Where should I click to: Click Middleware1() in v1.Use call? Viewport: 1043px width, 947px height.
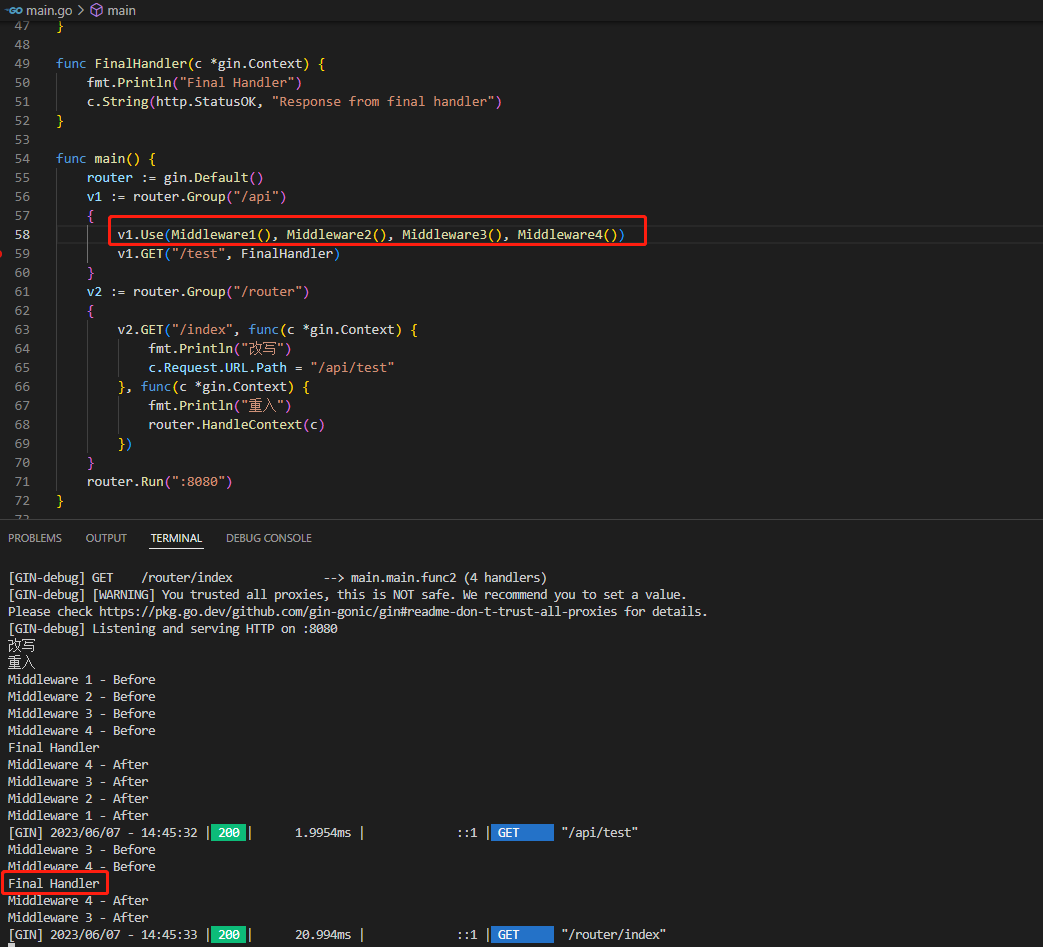pyautogui.click(x=222, y=235)
